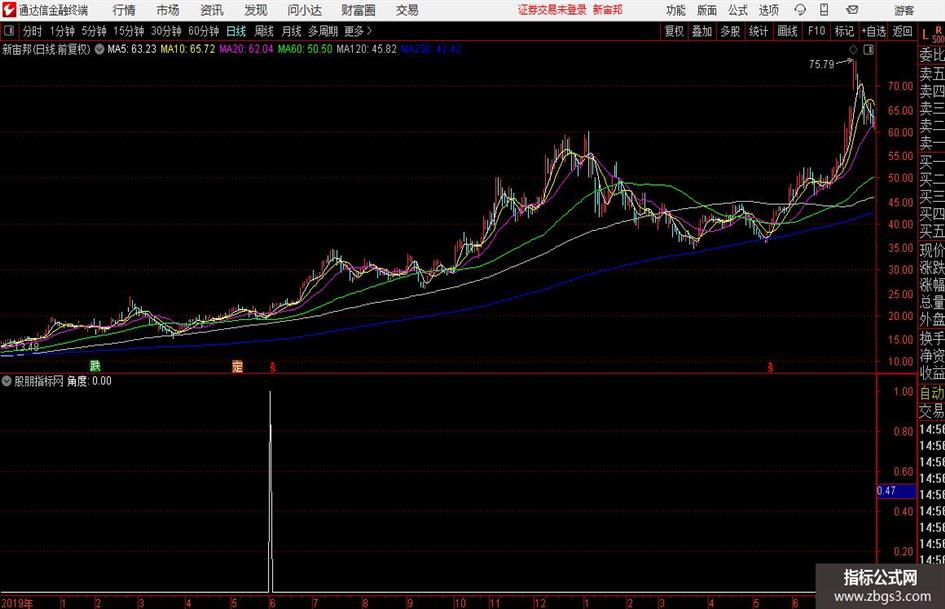The height and width of the screenshot is (609, 945).
Task: Click the indicator spike near June 2019
Action: point(271,491)
